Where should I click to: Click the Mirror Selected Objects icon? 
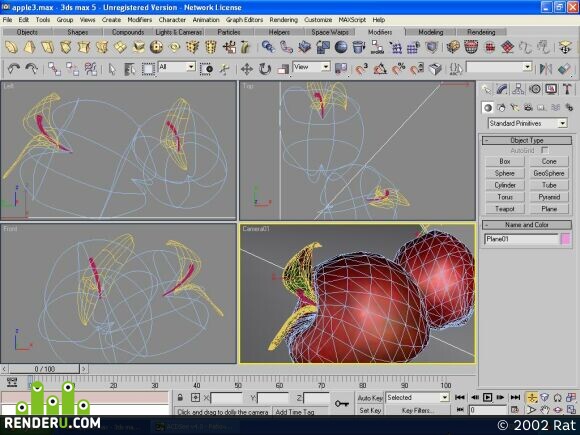click(546, 69)
